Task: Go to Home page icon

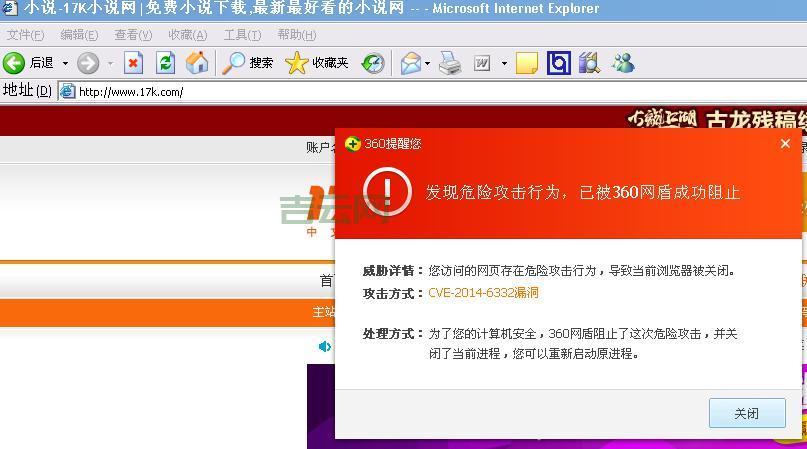Action: 197,63
